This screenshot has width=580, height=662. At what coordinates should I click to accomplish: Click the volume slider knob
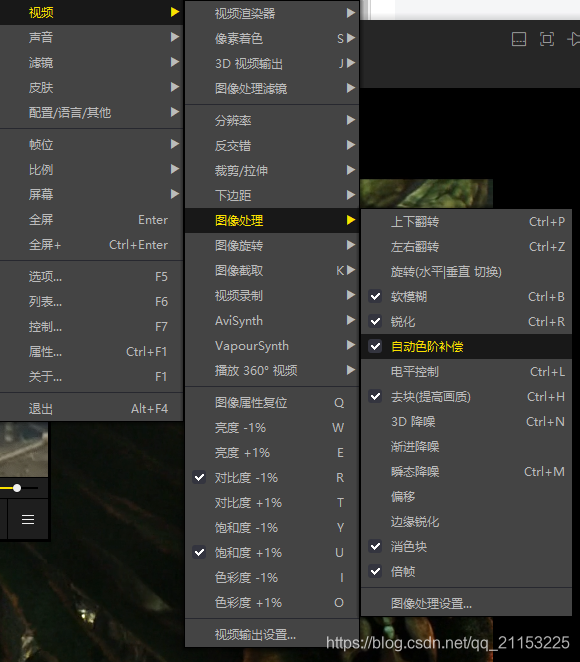(17, 488)
